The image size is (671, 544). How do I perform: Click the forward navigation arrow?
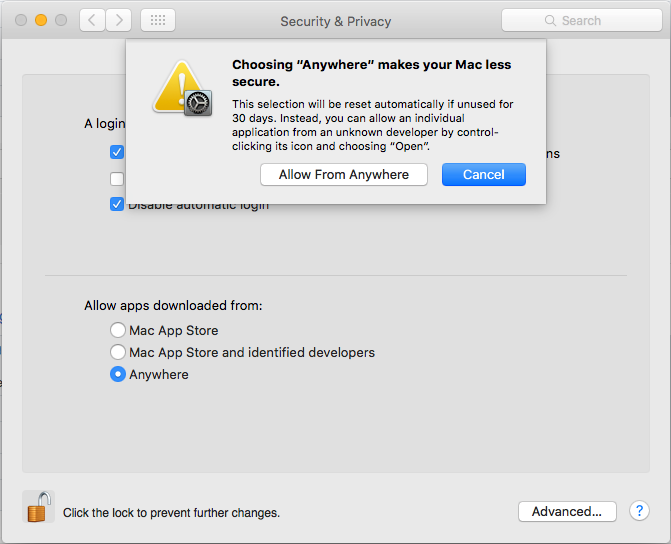click(119, 20)
